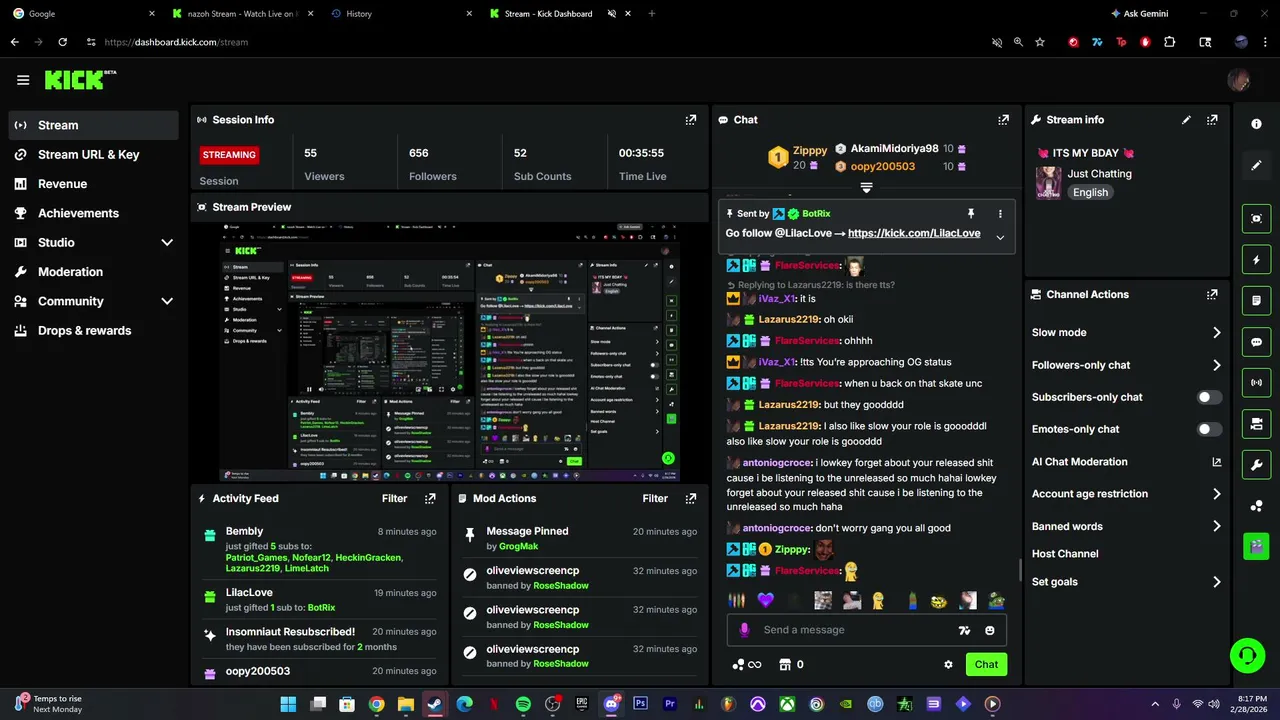Click the purple microphone in chat input
Image resolution: width=1280 pixels, height=720 pixels.
point(744,630)
